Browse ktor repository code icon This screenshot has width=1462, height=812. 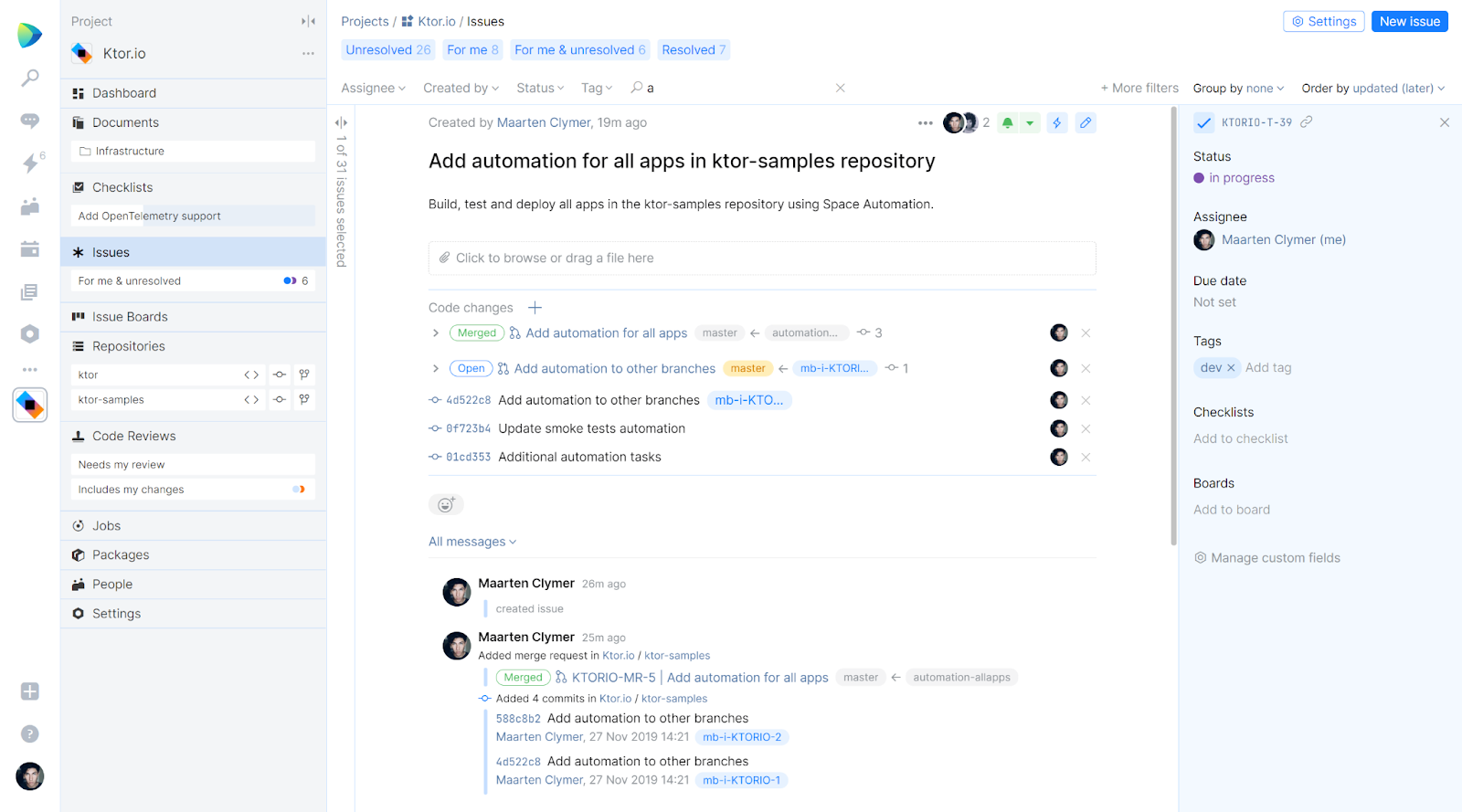[251, 374]
